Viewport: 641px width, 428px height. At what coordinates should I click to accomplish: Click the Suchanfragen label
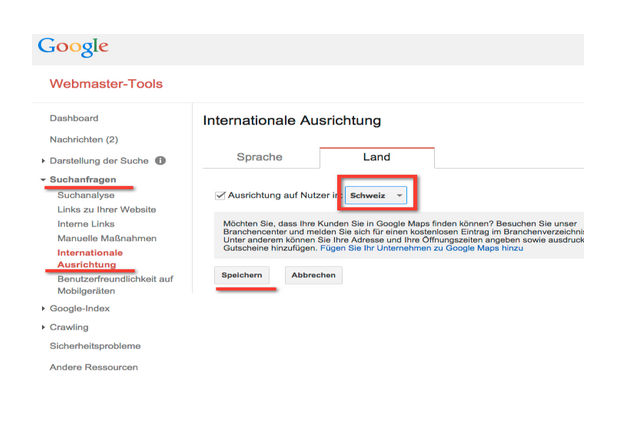(83, 179)
